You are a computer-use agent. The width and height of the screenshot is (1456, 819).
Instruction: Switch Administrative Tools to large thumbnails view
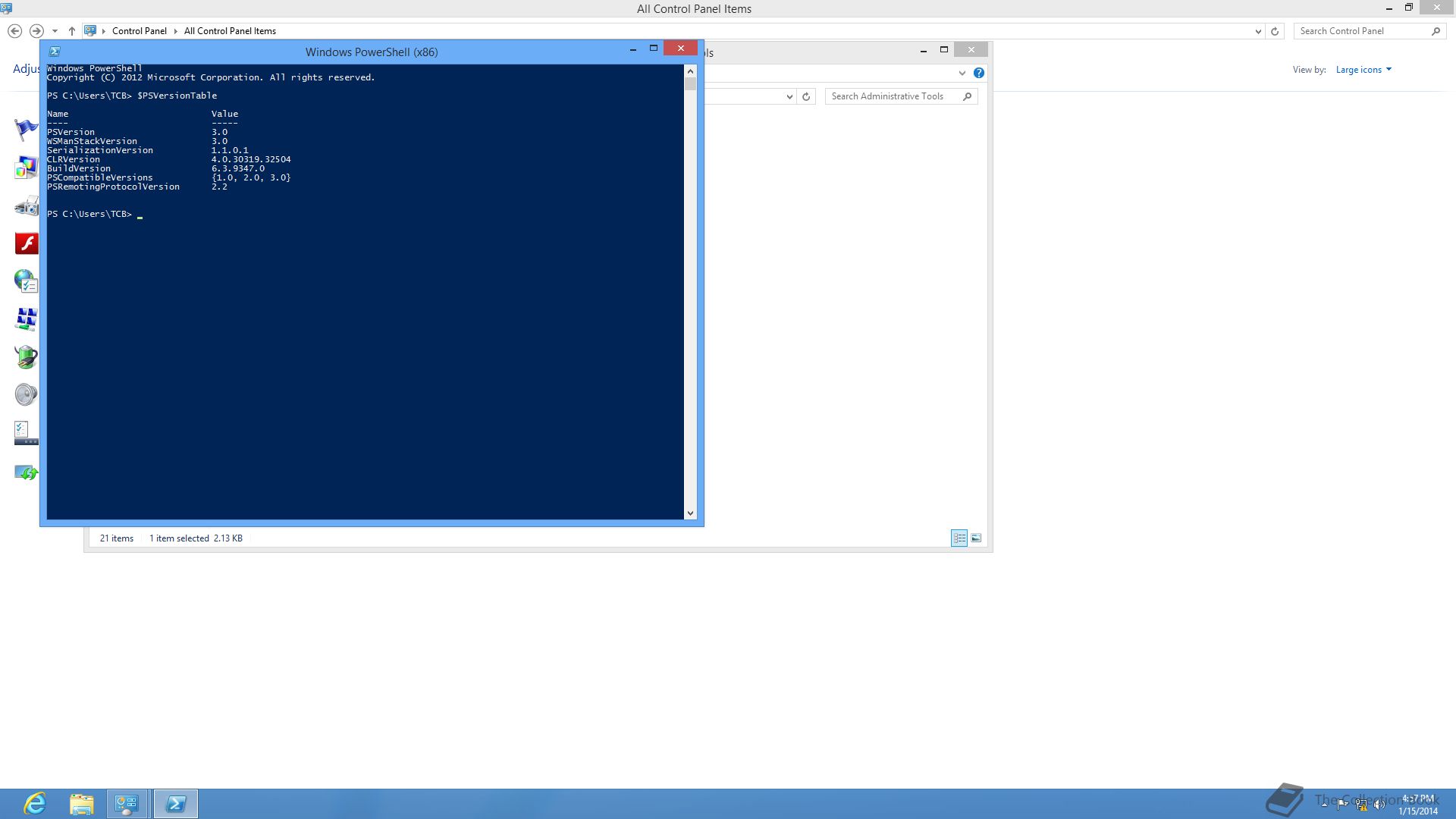(x=976, y=538)
